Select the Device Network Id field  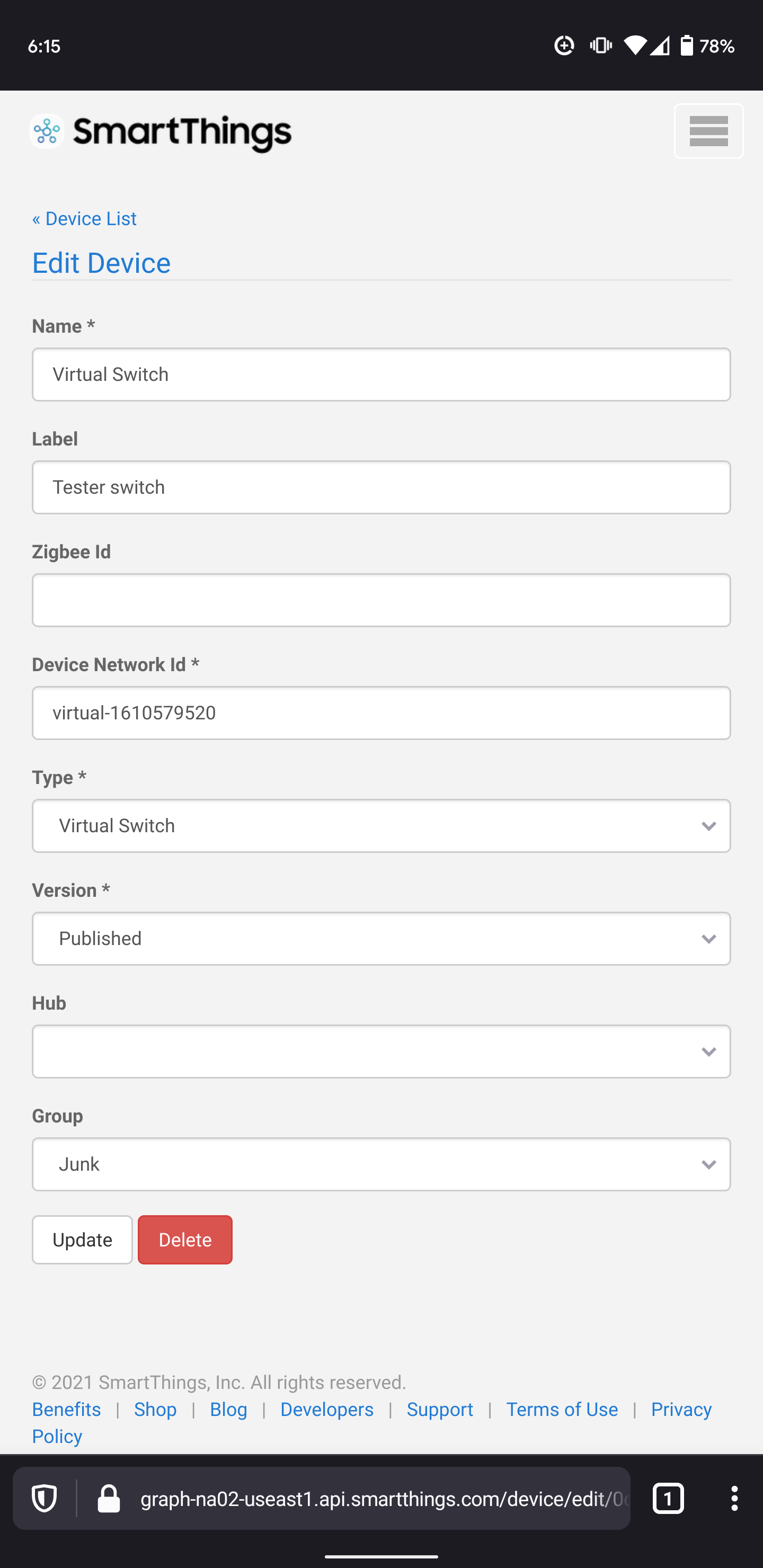(x=381, y=713)
